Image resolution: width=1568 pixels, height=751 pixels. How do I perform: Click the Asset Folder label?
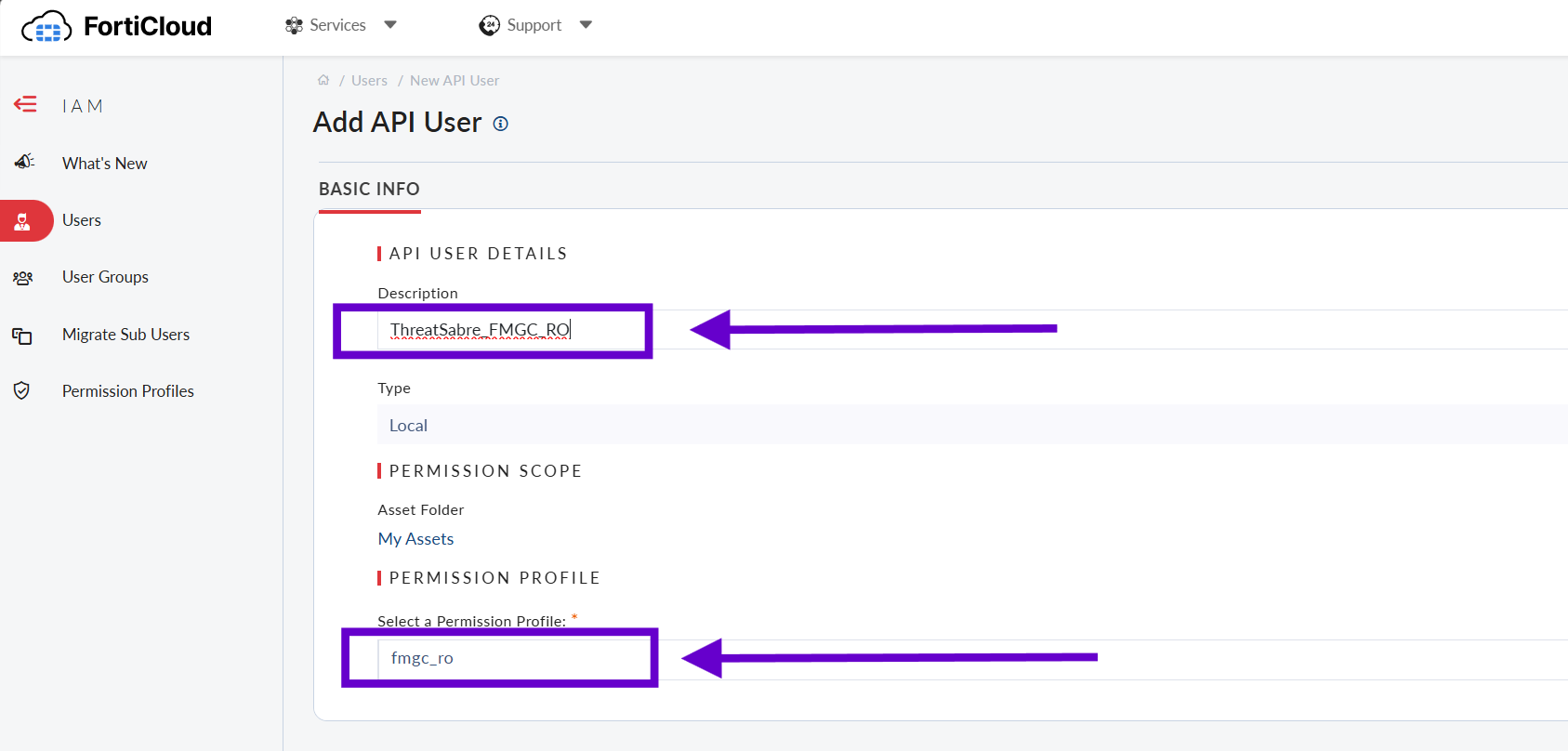(x=420, y=510)
